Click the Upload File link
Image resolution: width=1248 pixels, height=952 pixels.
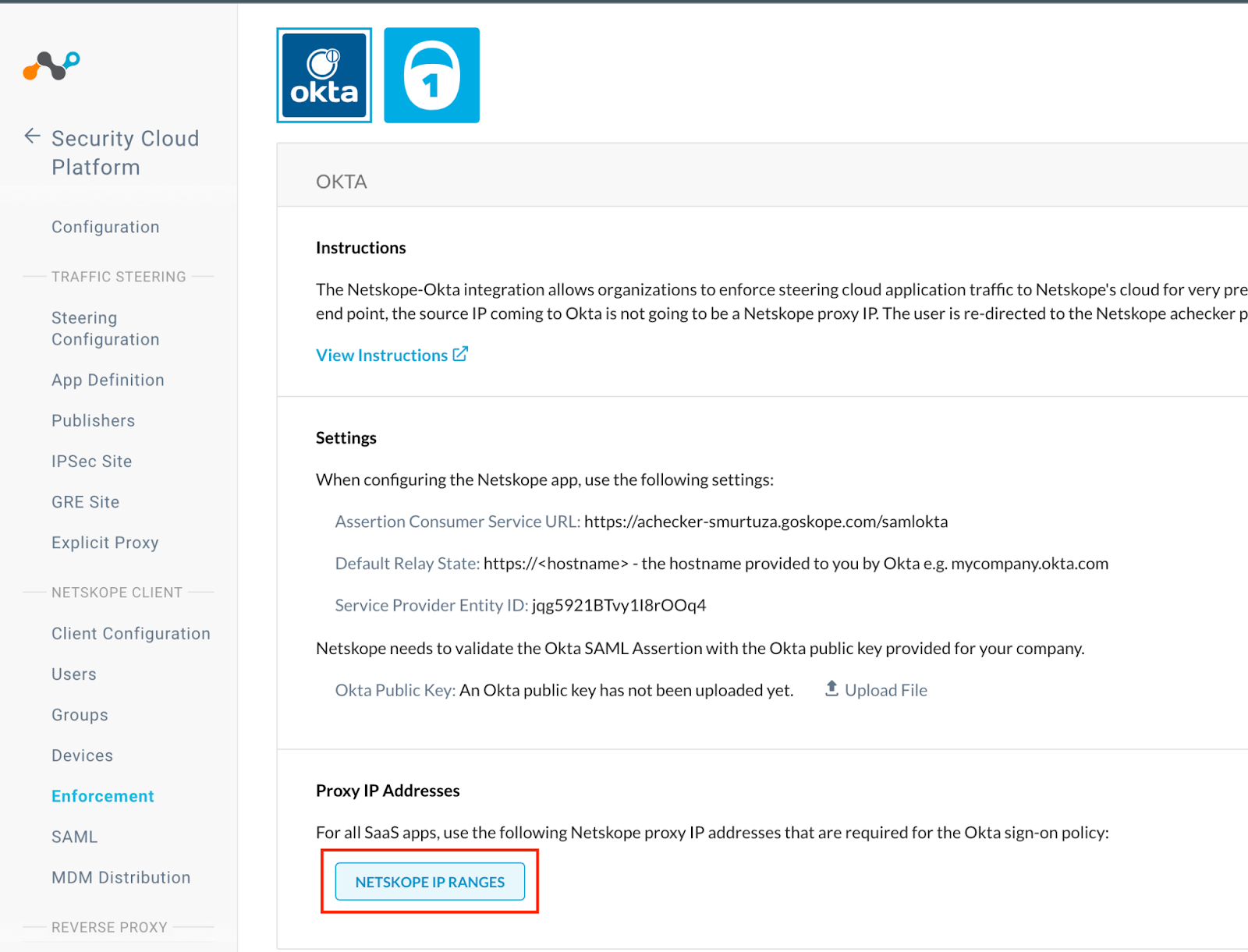point(885,690)
